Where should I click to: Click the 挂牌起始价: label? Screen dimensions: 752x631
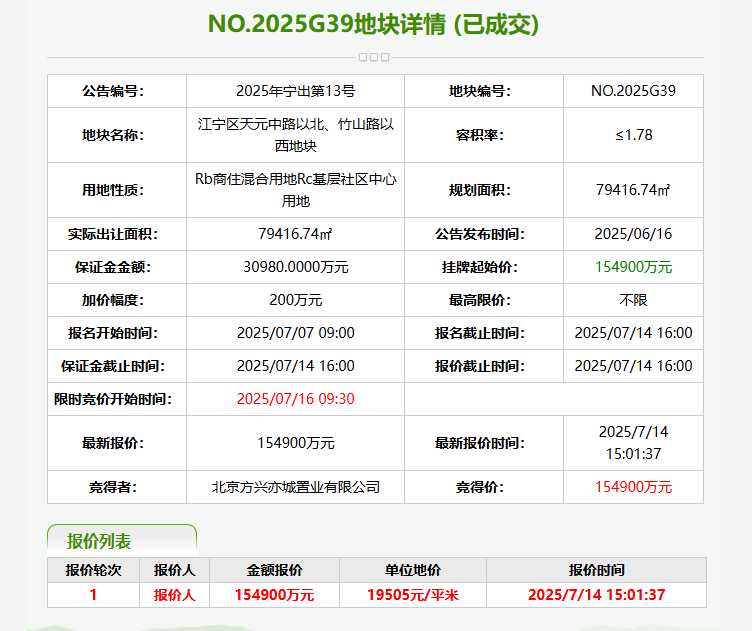point(480,267)
